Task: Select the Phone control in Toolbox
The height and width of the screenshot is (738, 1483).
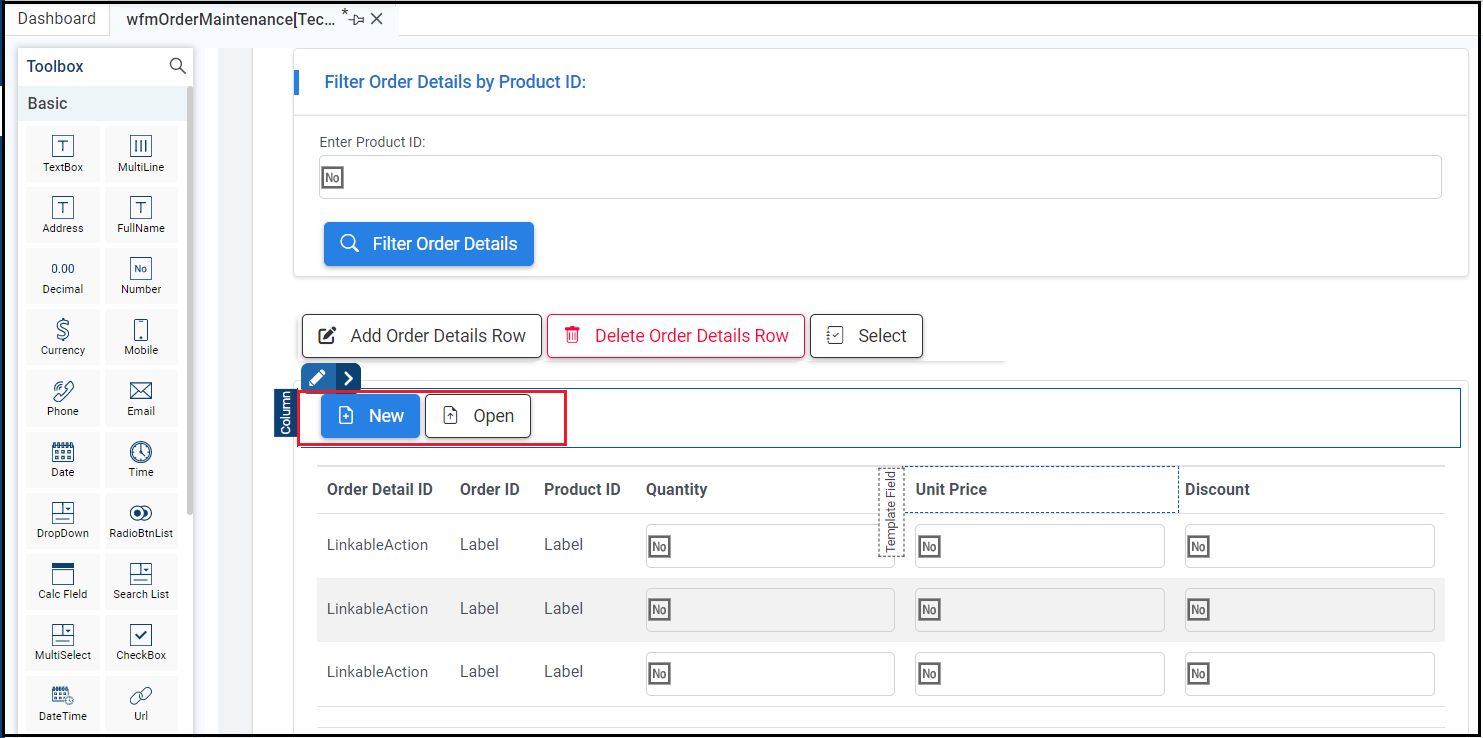Action: pyautogui.click(x=62, y=397)
